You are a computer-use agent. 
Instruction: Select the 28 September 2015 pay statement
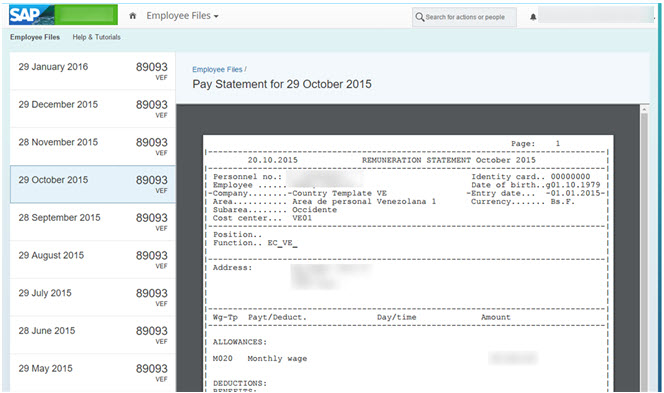92,222
